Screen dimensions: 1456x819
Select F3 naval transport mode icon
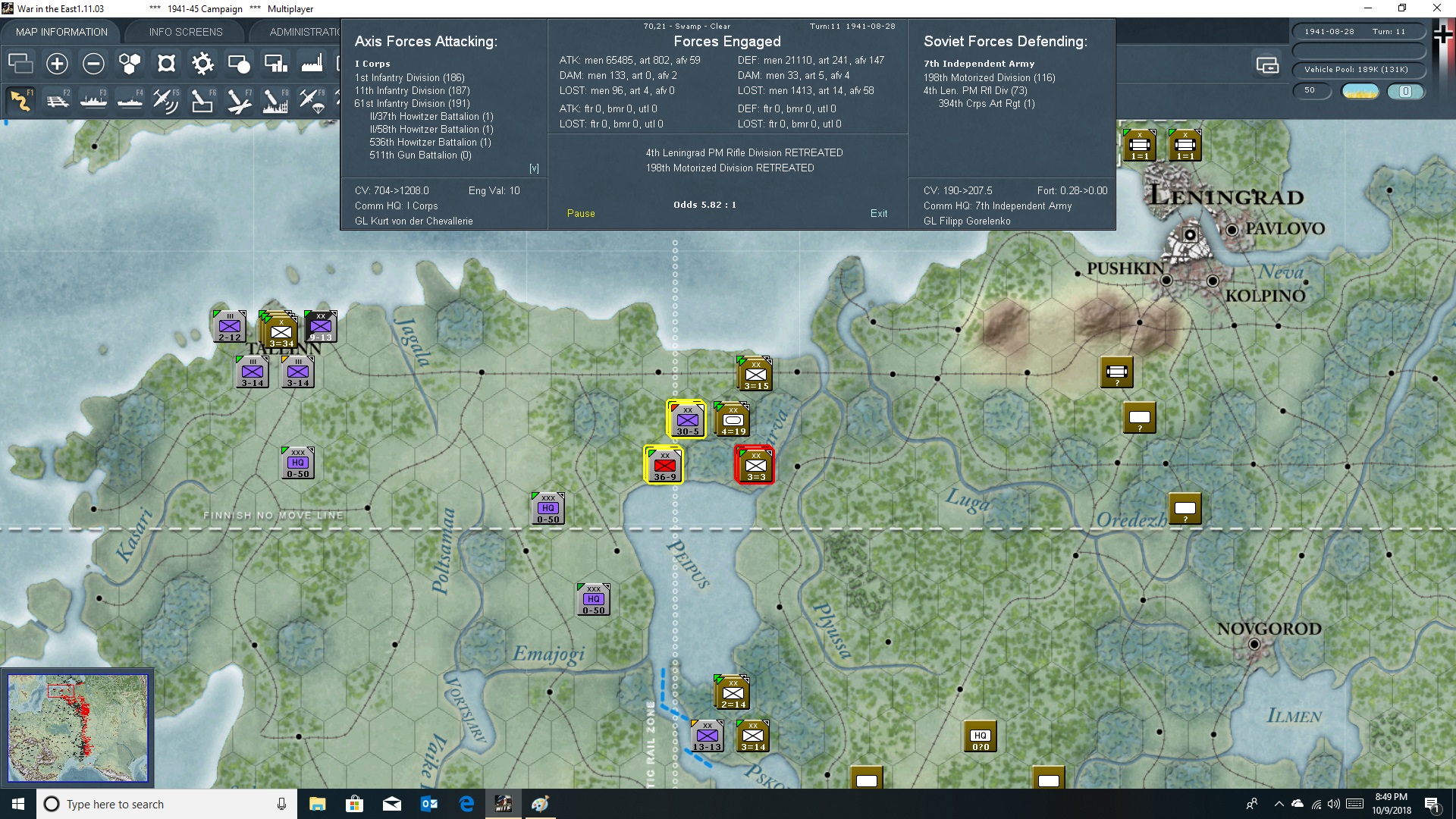(93, 101)
